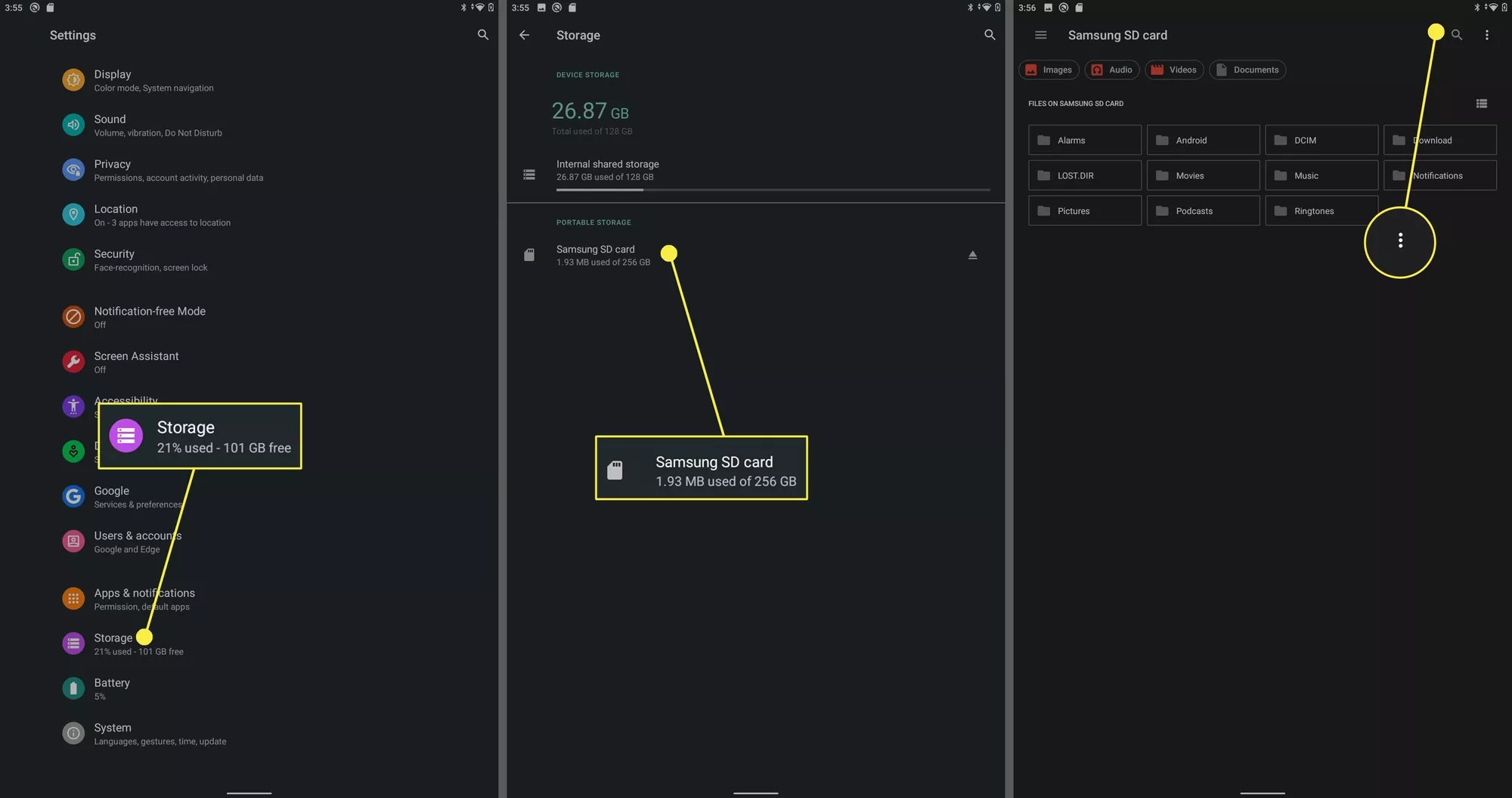
Task: Open Location settings row
Action: tap(249, 215)
